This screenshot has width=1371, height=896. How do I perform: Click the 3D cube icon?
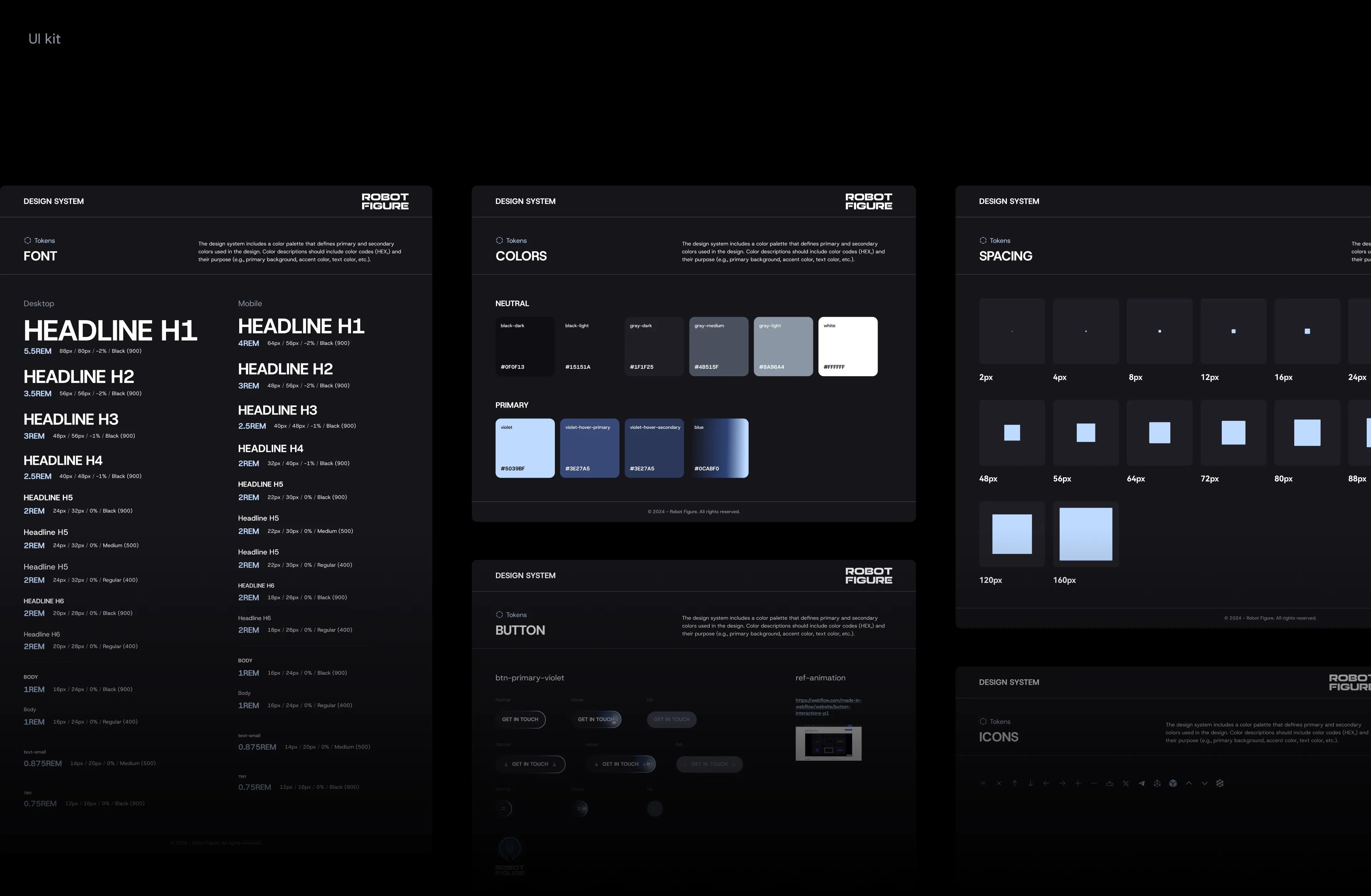click(x=1173, y=783)
